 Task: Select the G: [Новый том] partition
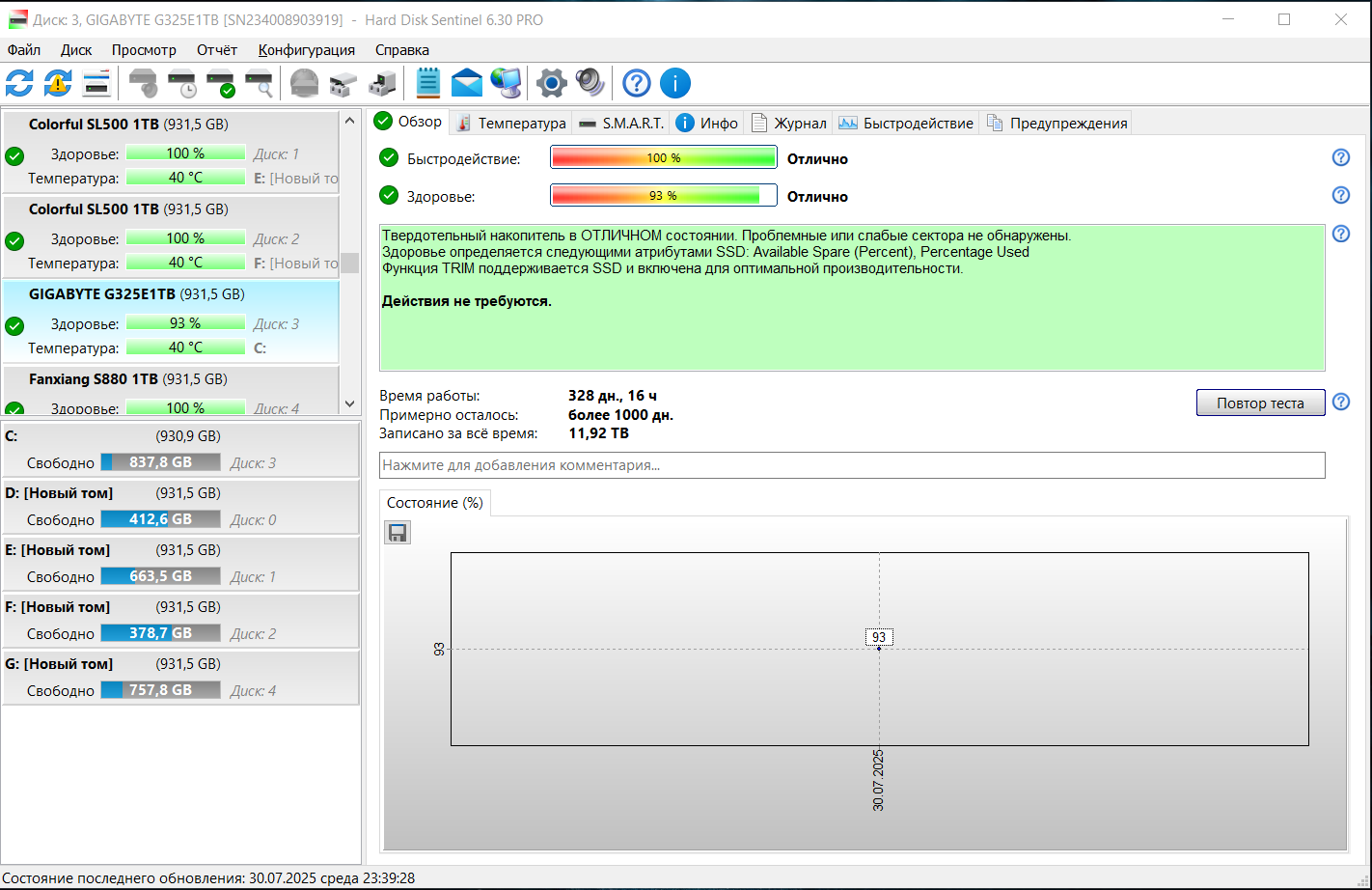click(180, 678)
